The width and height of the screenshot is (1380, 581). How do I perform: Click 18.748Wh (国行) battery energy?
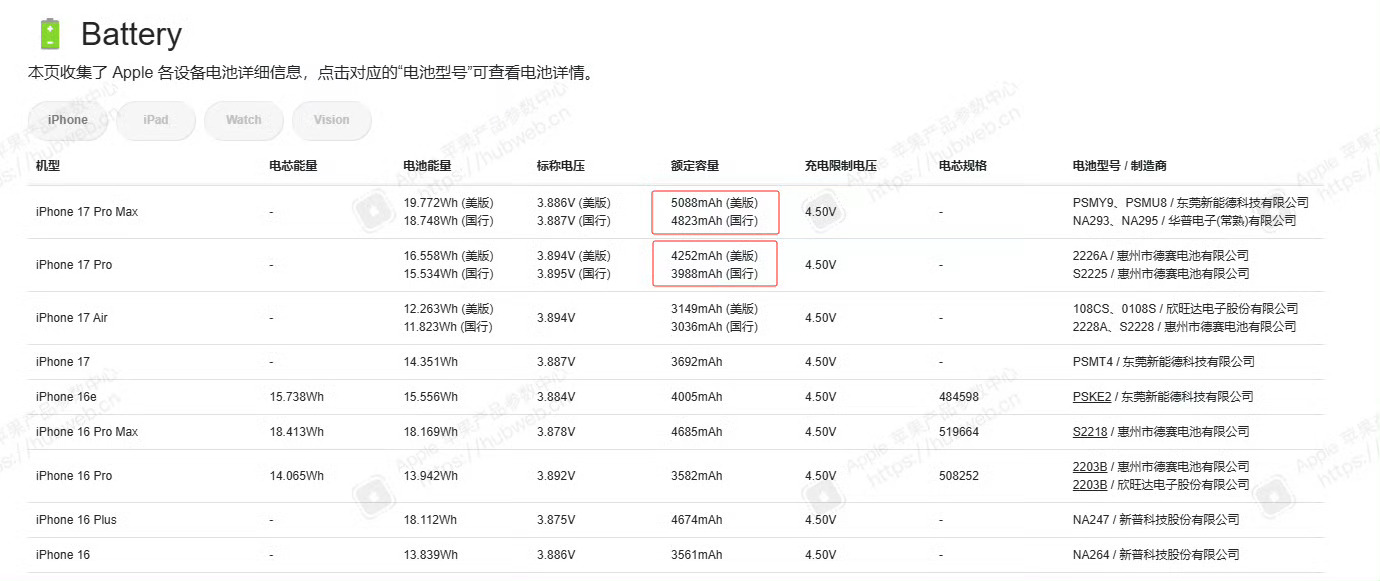point(448,221)
